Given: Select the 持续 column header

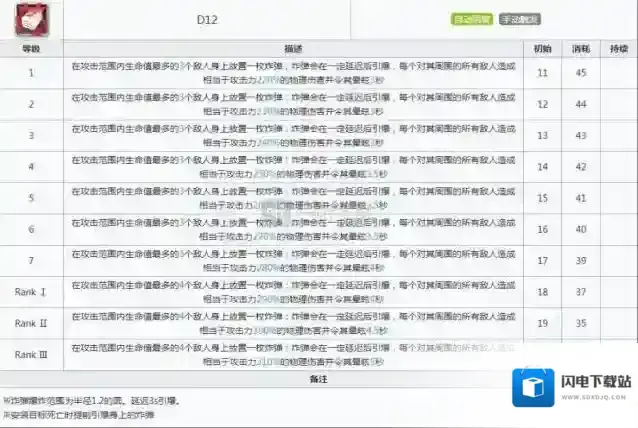Looking at the screenshot, I should tap(618, 48).
